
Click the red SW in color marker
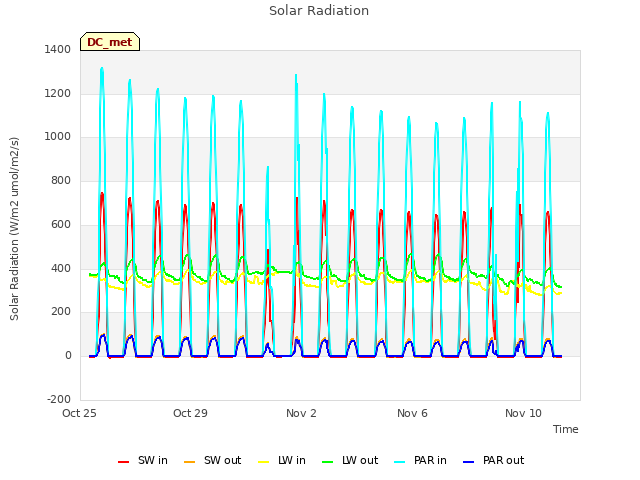[123, 462]
